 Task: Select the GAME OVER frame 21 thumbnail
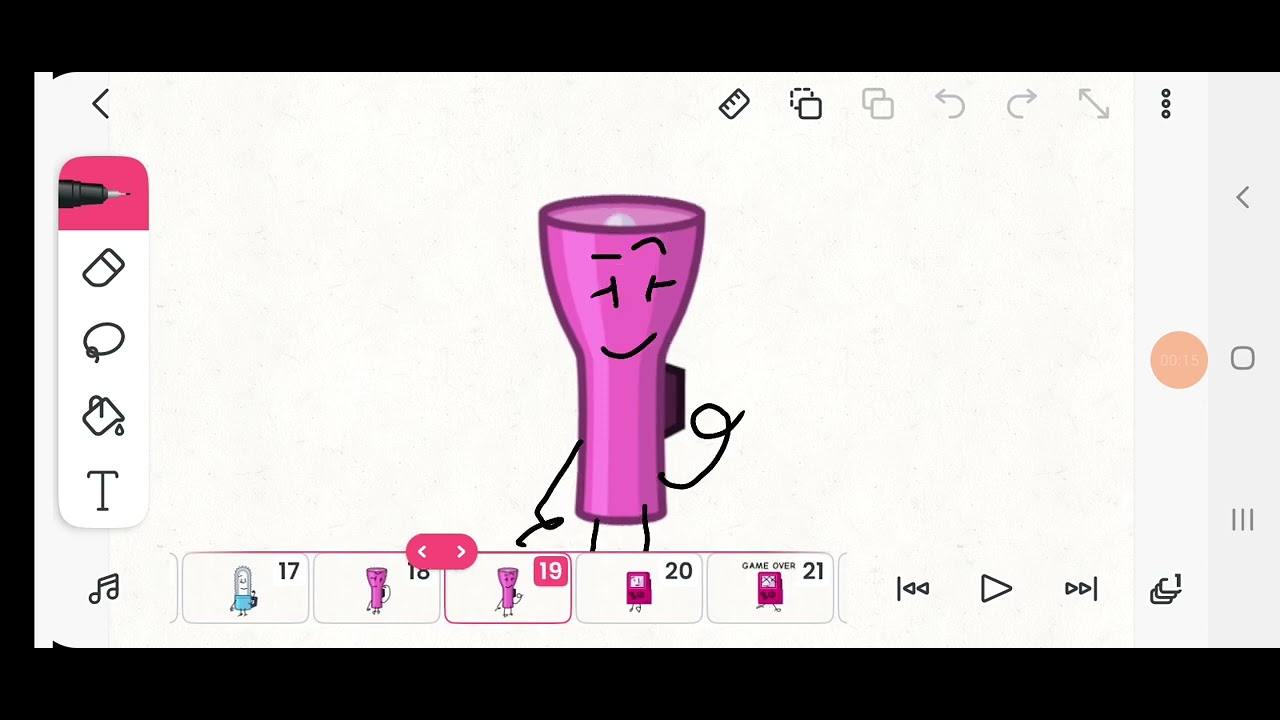point(770,589)
